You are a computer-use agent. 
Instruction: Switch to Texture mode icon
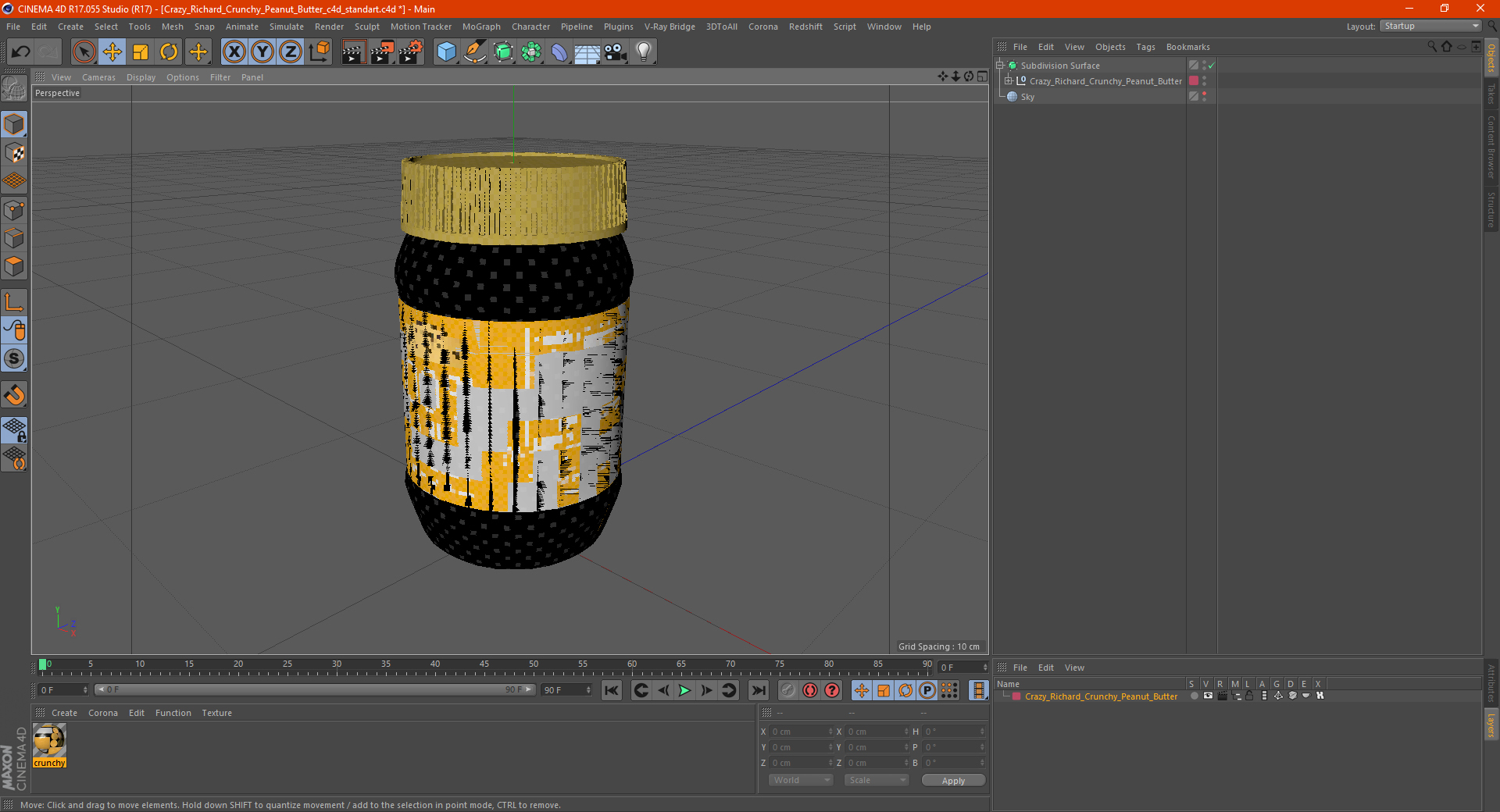[x=14, y=153]
